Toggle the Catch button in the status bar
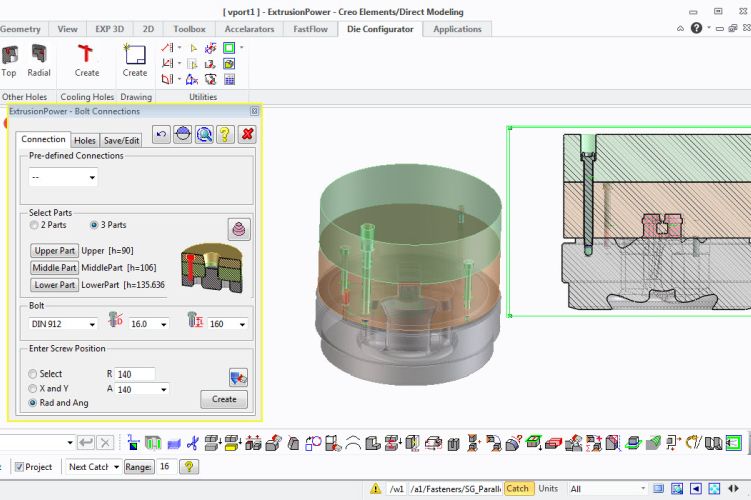Image resolution: width=751 pixels, height=500 pixels. pyautogui.click(x=517, y=489)
